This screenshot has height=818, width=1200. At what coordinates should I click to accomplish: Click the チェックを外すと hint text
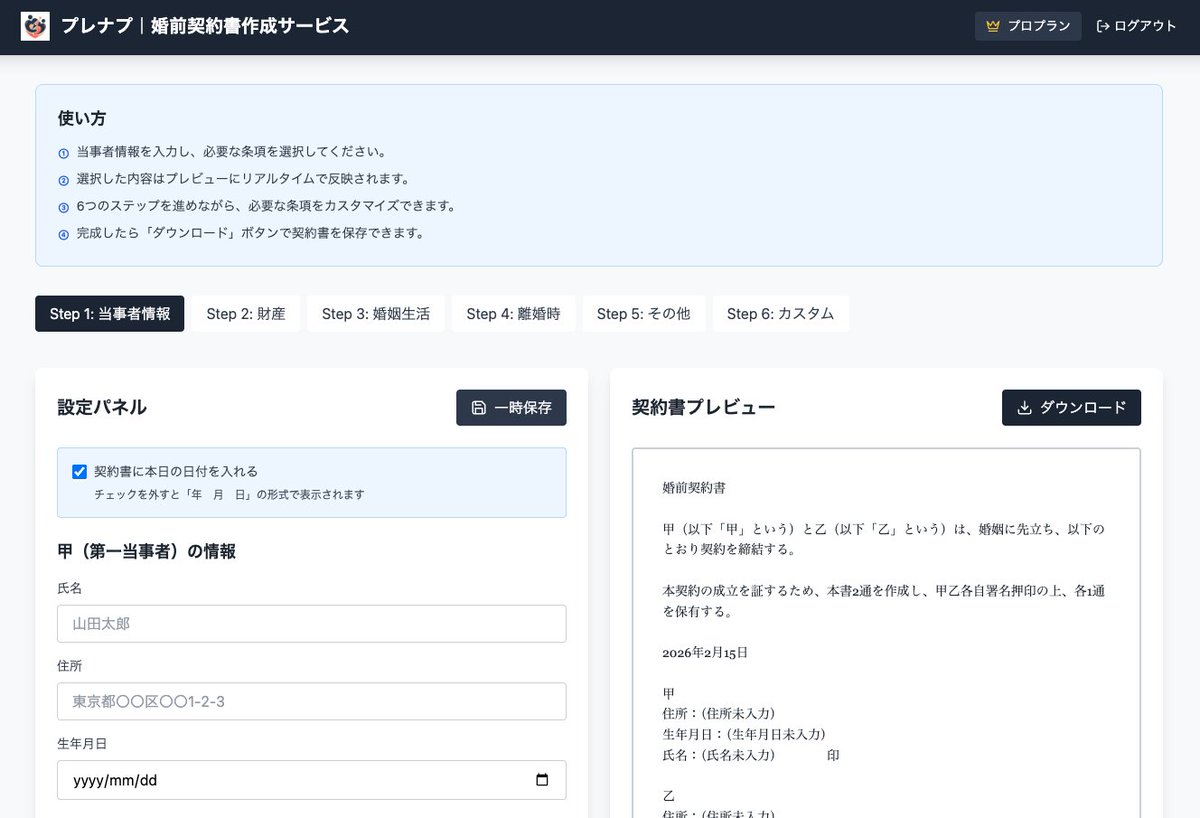[x=229, y=494]
